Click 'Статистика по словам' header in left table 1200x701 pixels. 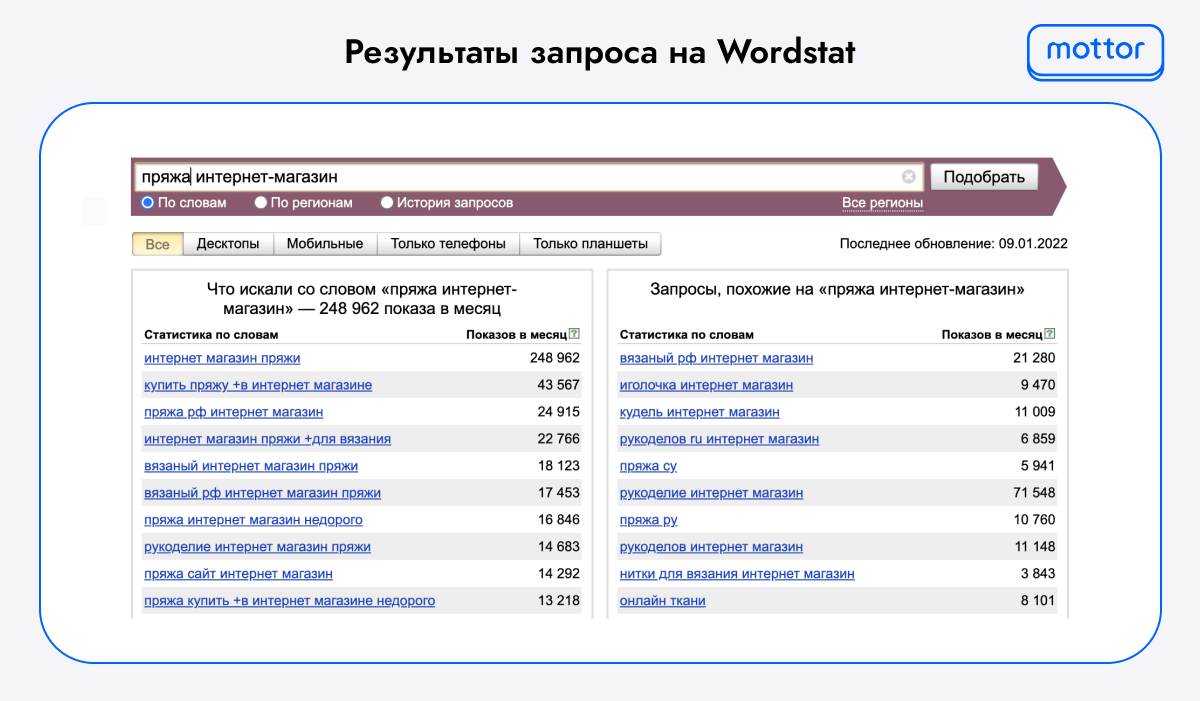coord(211,334)
